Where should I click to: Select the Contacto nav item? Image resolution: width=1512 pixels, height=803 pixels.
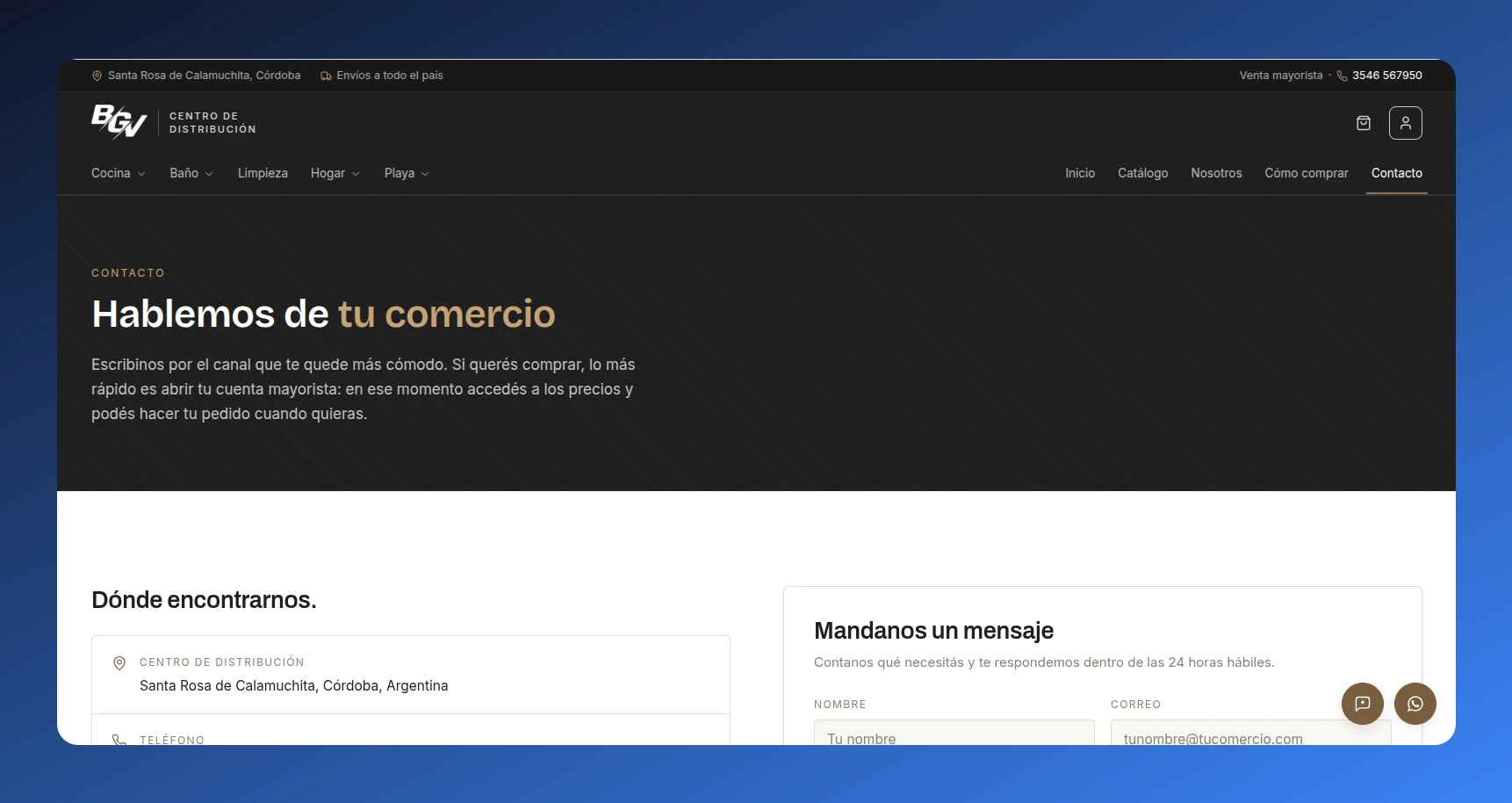point(1397,173)
